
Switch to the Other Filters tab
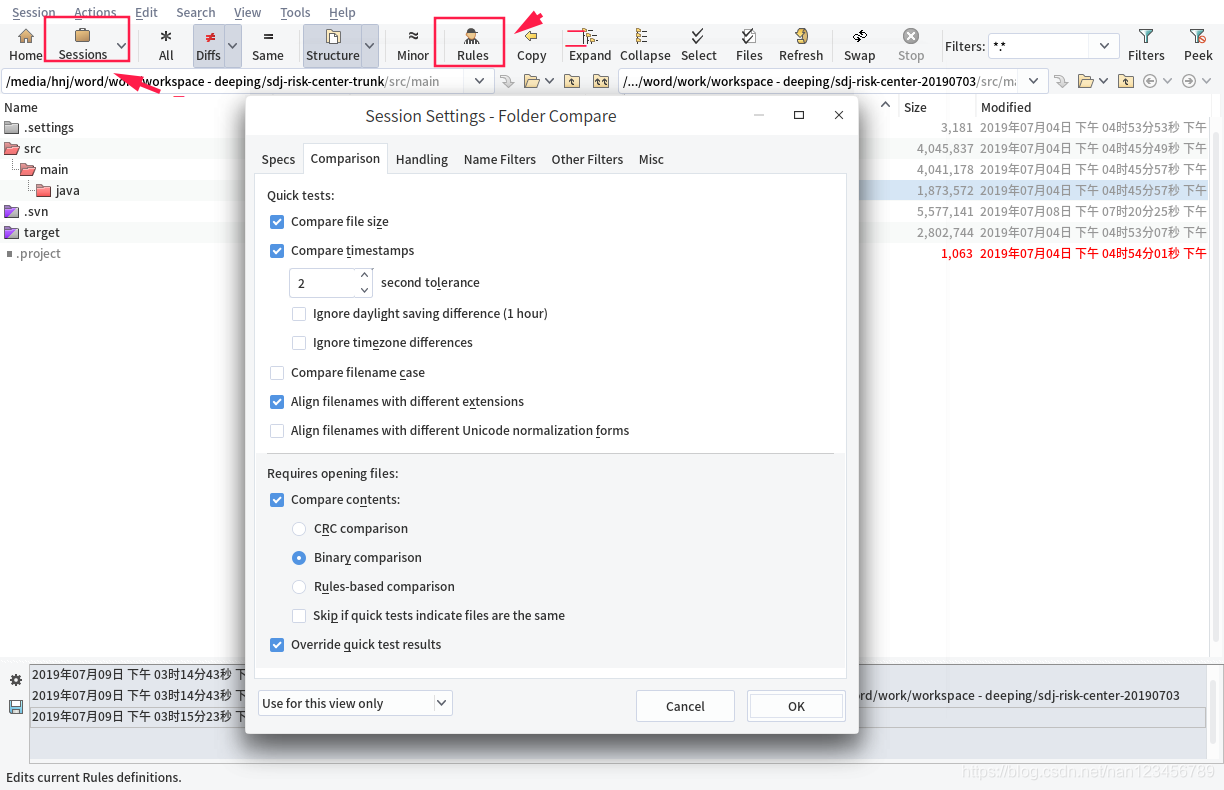[587, 159]
